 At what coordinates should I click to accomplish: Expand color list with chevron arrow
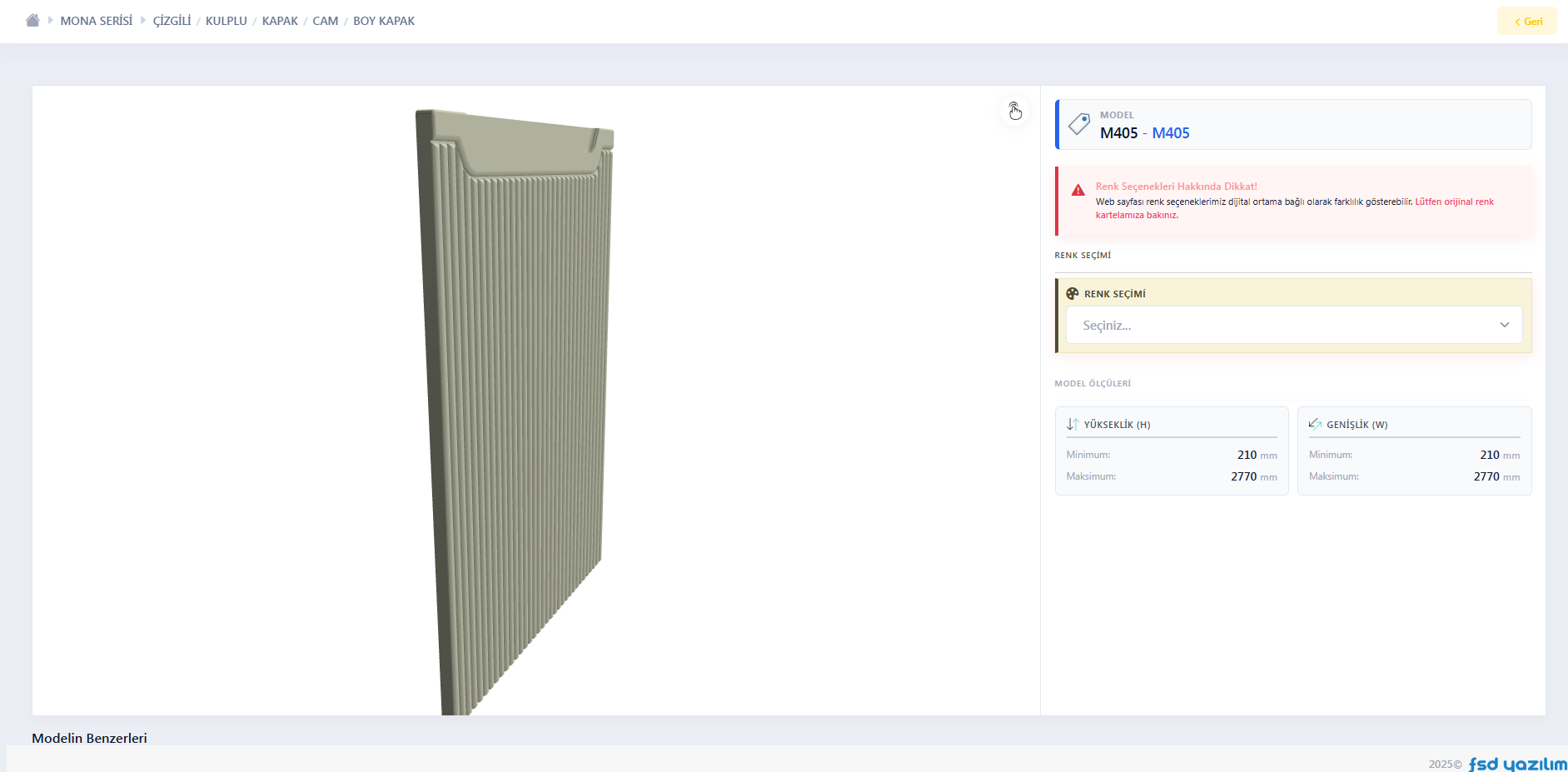point(1505,325)
